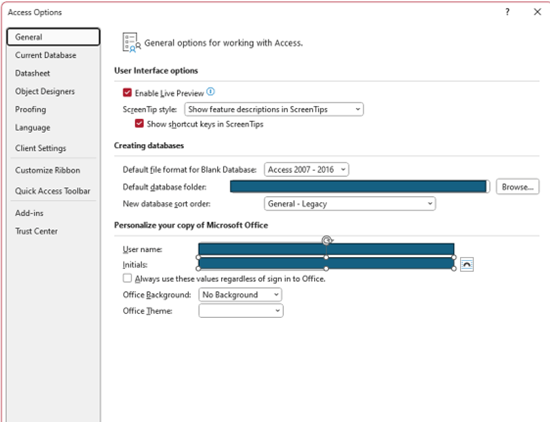Click the layout options icon beside Initials
The height and width of the screenshot is (422, 550).
pyautogui.click(x=467, y=264)
